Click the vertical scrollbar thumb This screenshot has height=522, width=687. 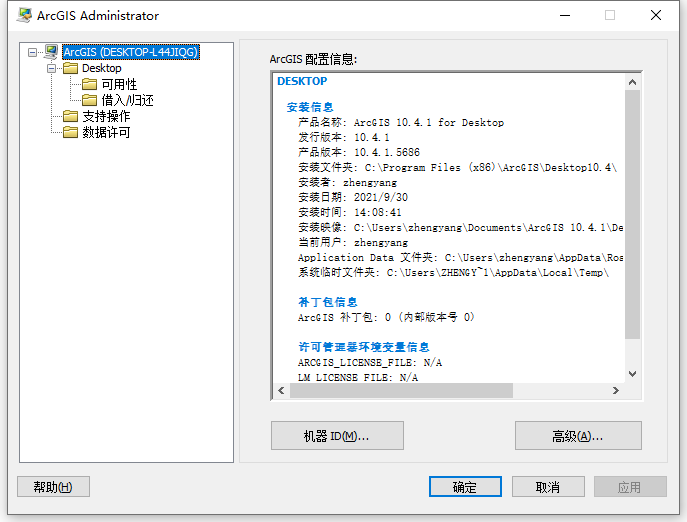pyautogui.click(x=632, y=214)
